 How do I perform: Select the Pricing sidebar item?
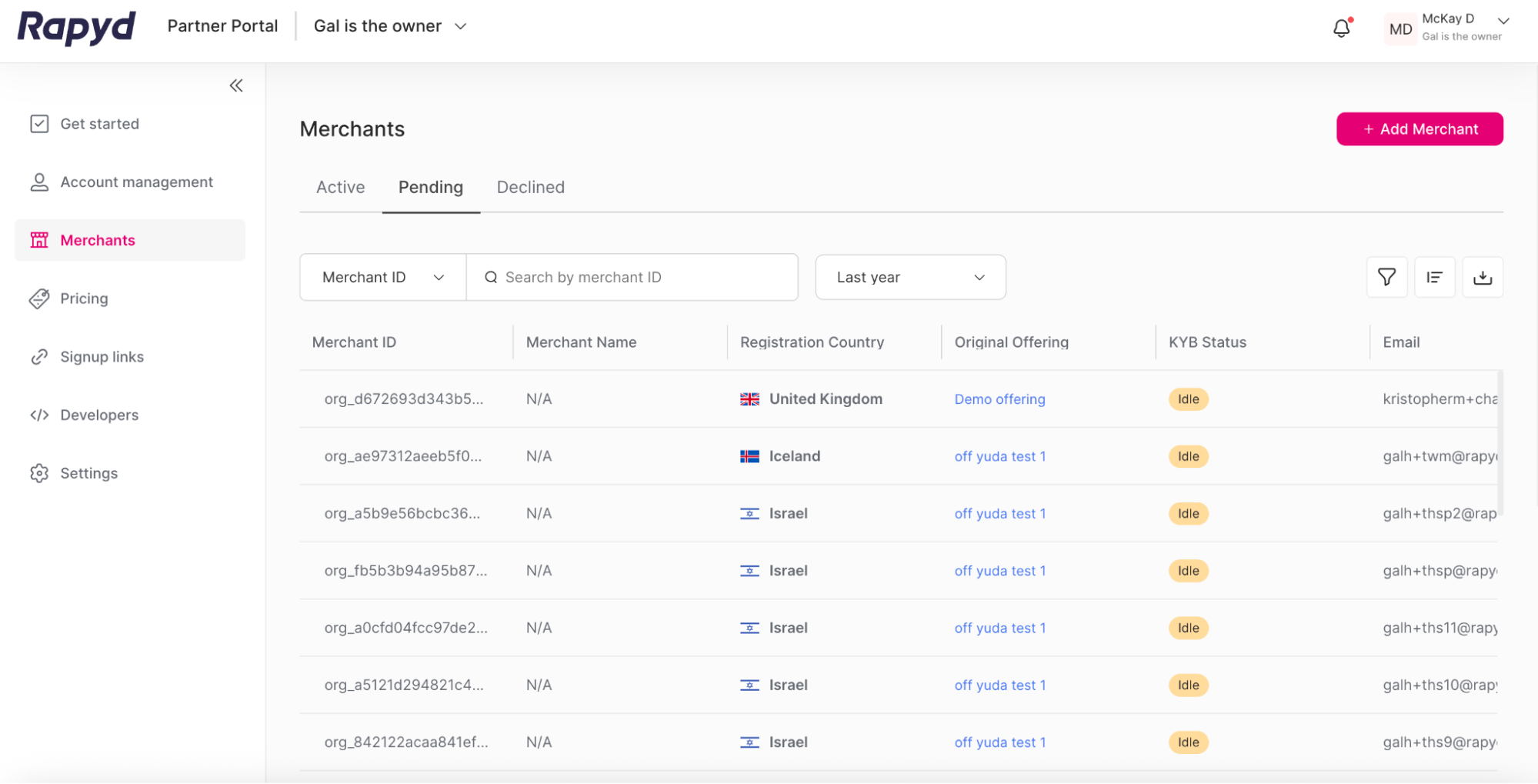(x=84, y=299)
